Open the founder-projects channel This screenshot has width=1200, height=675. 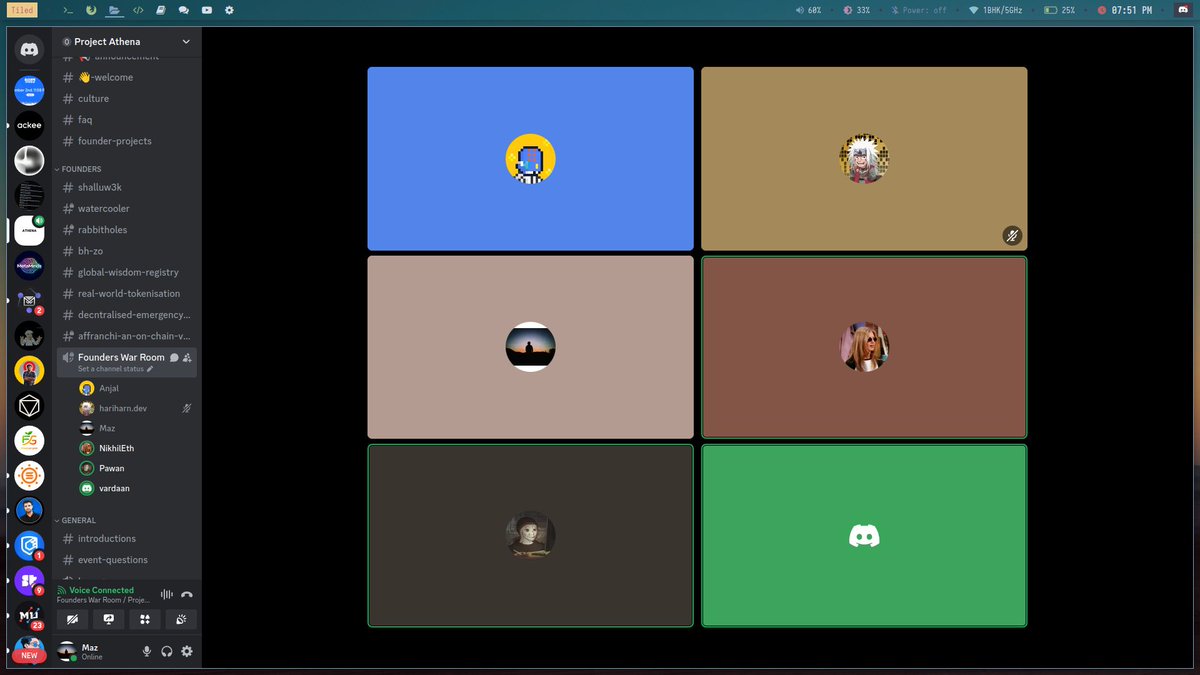point(127,141)
